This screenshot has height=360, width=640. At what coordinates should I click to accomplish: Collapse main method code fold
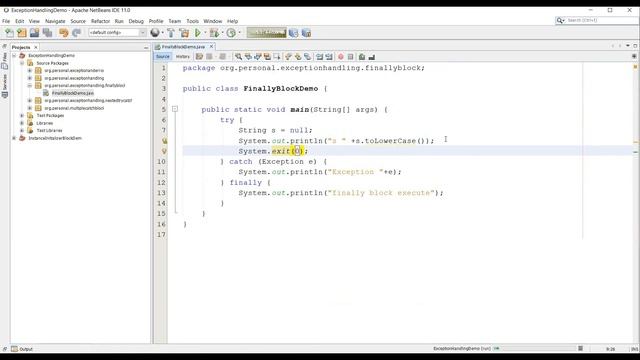click(x=175, y=109)
